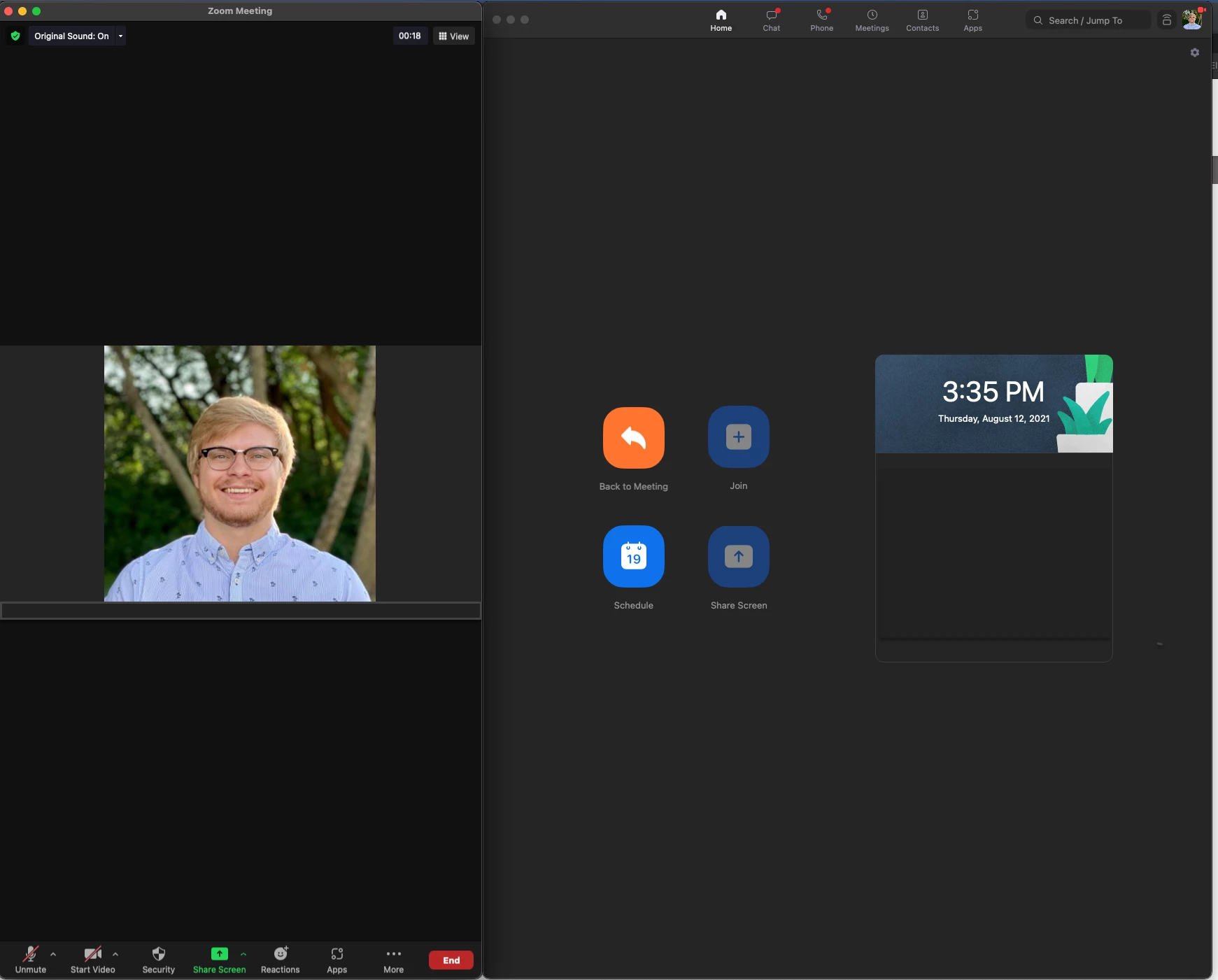Close the Zoom Meeting window

[x=8, y=11]
